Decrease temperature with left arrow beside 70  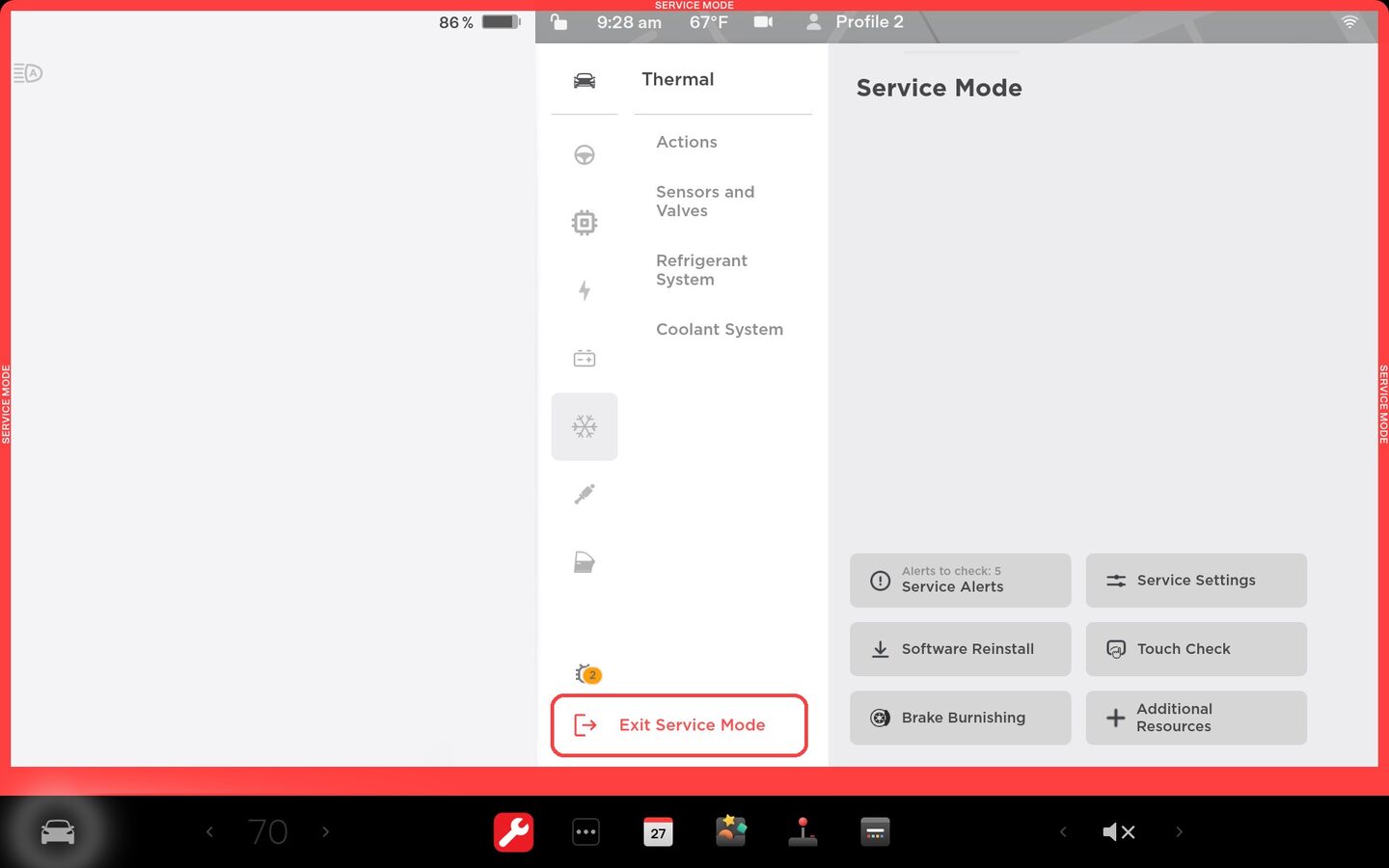tap(209, 831)
